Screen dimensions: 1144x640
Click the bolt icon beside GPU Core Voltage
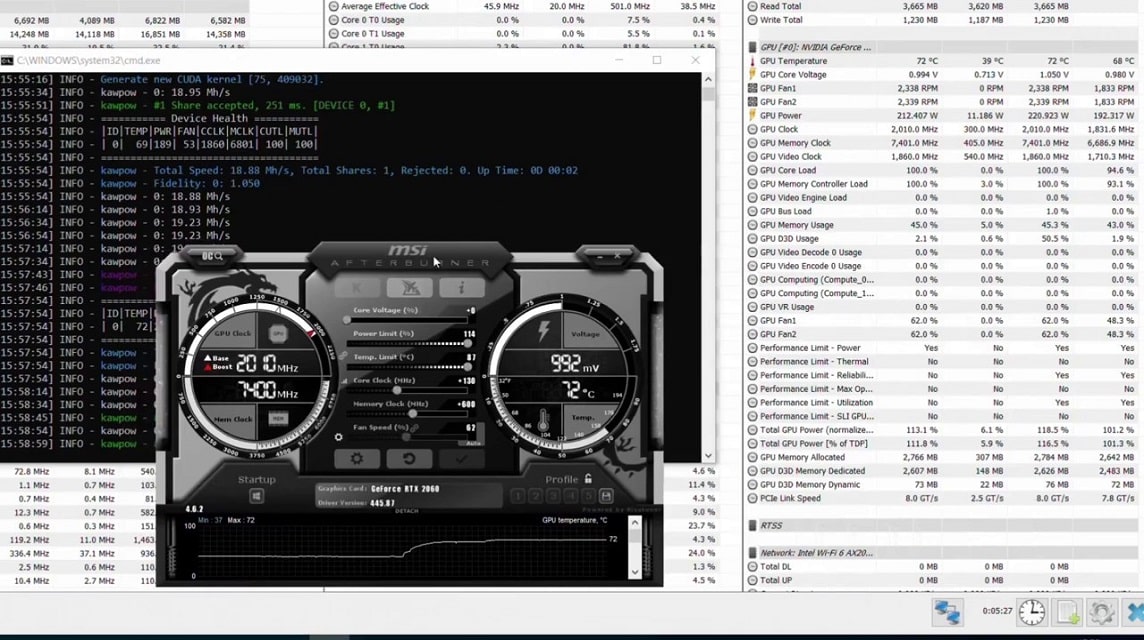click(752, 74)
